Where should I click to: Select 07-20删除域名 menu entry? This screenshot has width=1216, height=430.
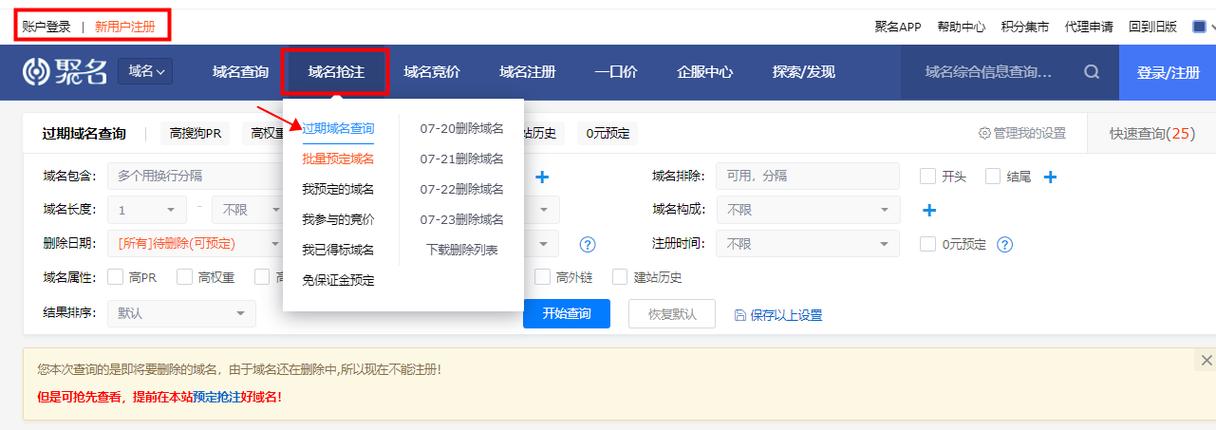pyautogui.click(x=462, y=128)
